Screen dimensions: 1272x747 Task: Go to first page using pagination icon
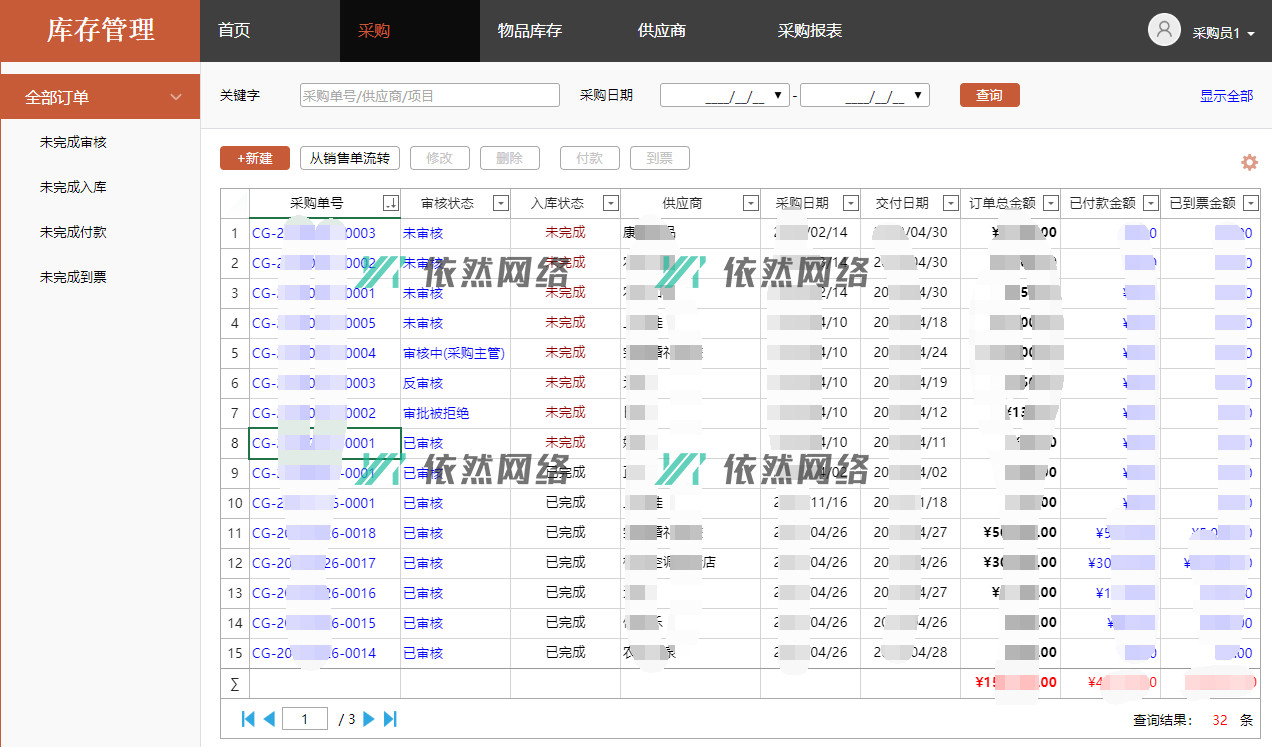tap(248, 718)
